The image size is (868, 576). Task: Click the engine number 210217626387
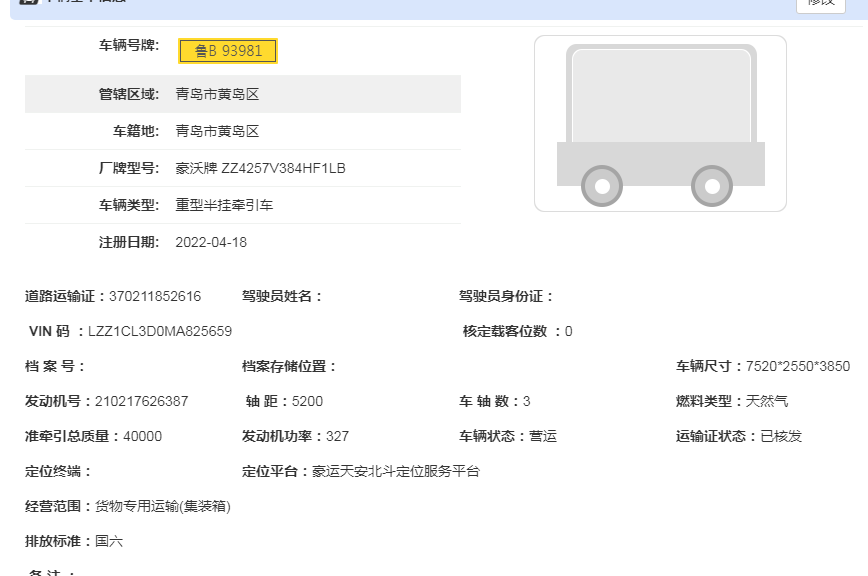tap(141, 401)
